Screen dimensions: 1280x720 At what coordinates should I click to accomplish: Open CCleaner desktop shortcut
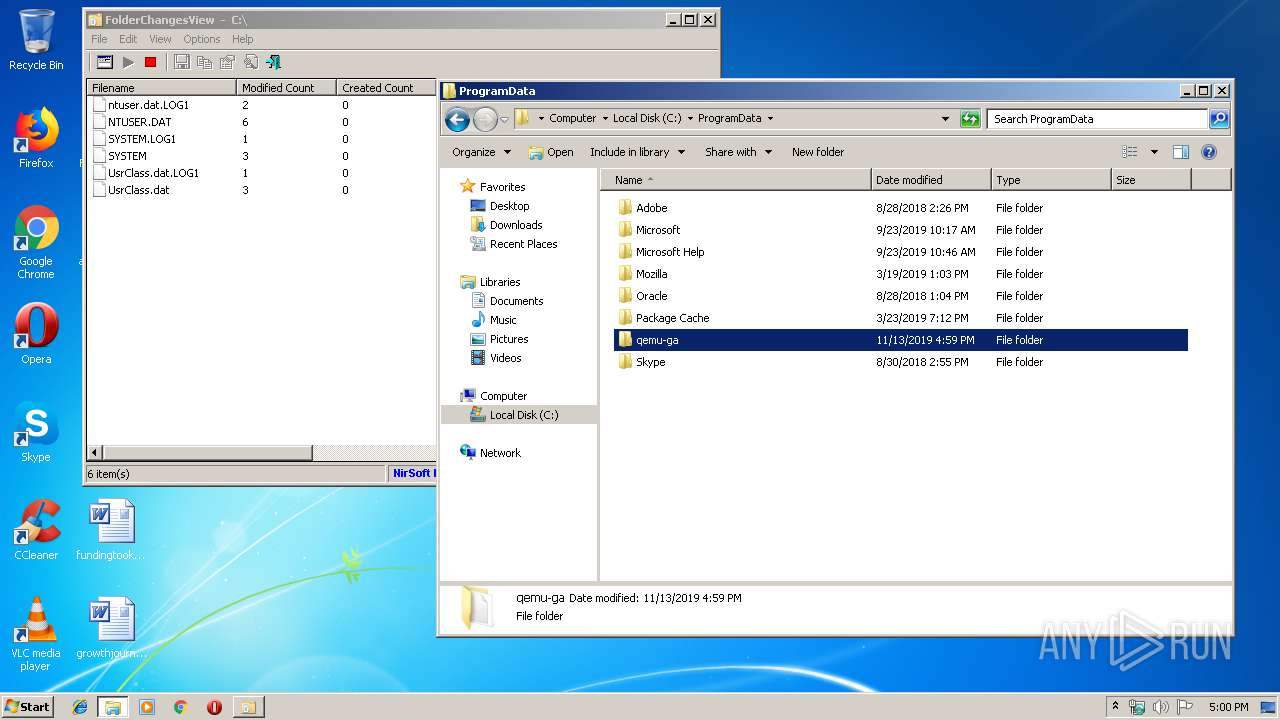click(36, 530)
